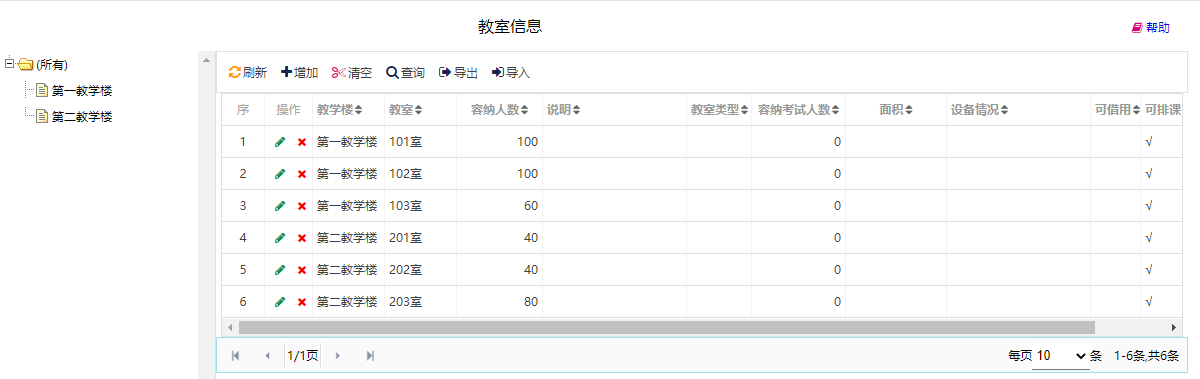Click capacity value 60 in row 103室
Viewport: 1200px width, 379px height.
point(530,206)
